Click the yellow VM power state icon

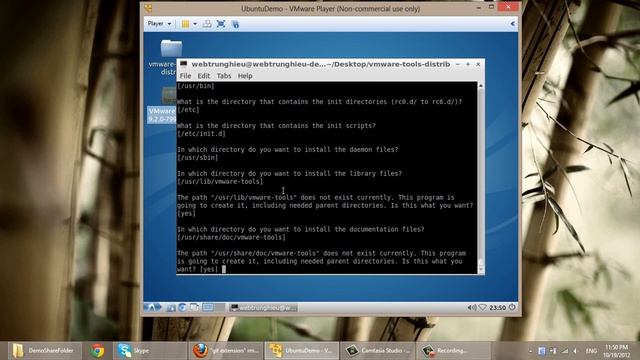pyautogui.click(x=185, y=24)
